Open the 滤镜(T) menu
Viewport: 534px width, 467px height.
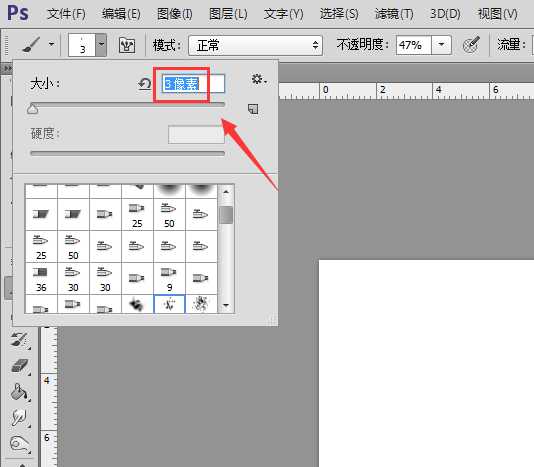[x=394, y=14]
